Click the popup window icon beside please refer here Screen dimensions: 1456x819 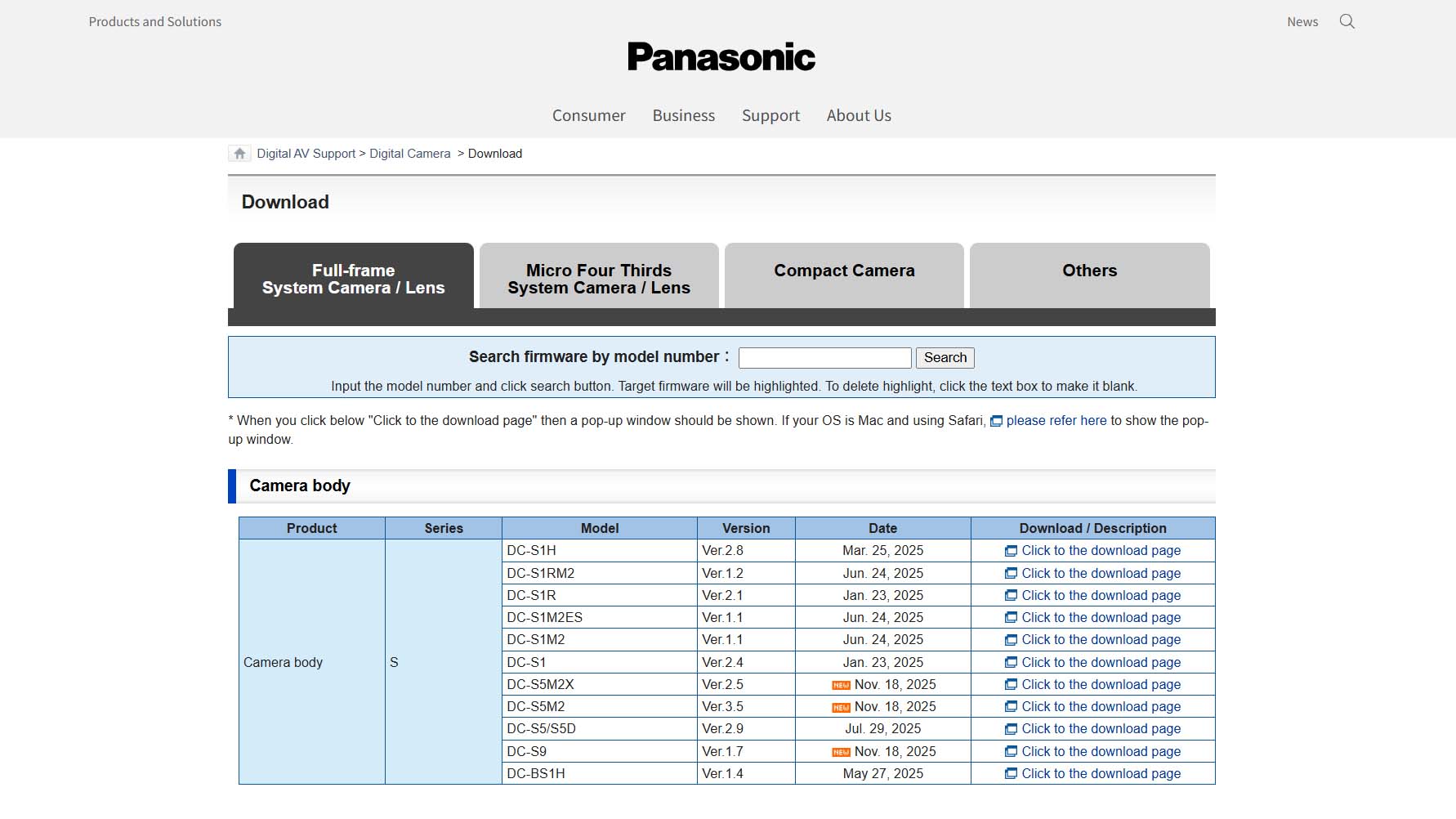[996, 420]
